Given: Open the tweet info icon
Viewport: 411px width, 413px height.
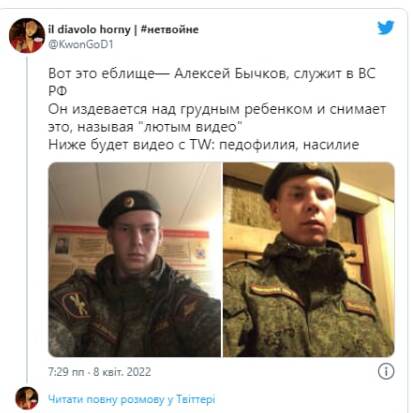Looking at the screenshot, I should [x=386, y=371].
